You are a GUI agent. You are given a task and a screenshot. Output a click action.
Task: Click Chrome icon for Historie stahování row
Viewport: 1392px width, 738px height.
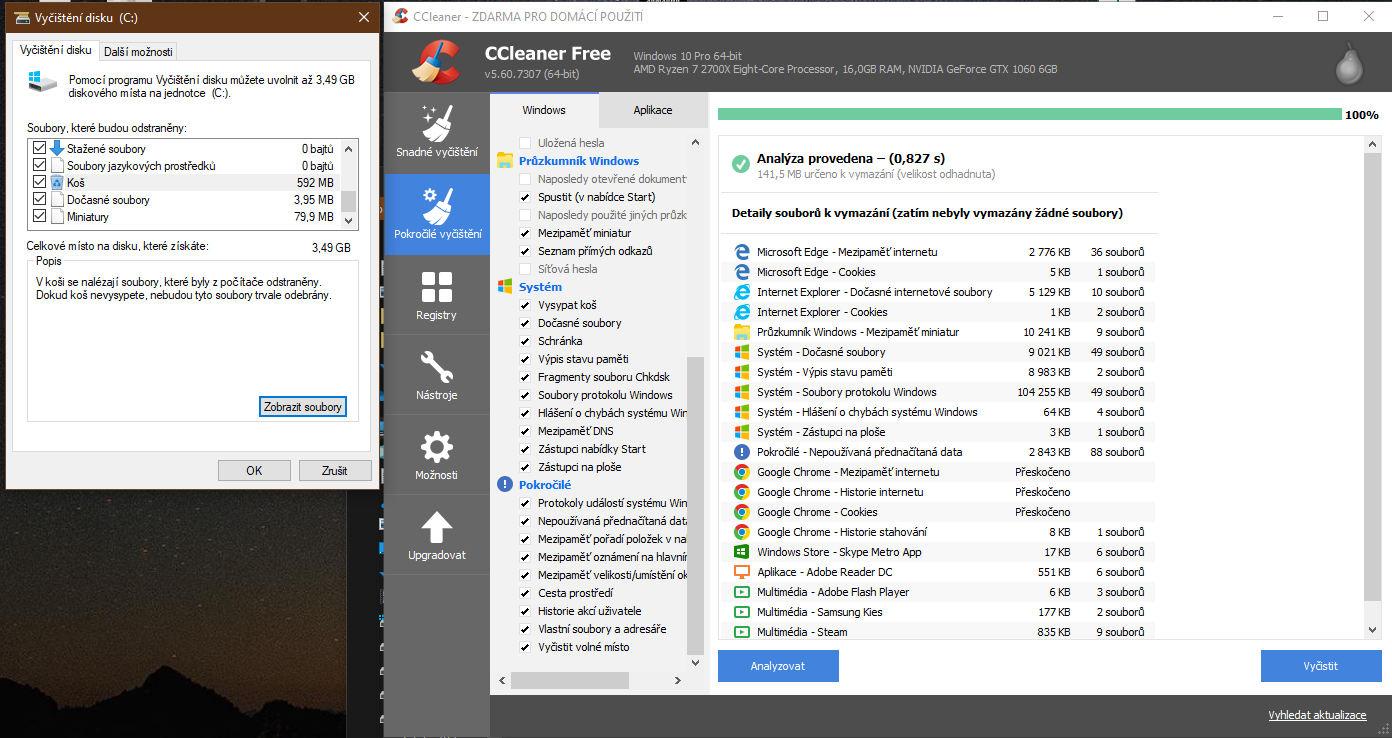pyautogui.click(x=741, y=532)
